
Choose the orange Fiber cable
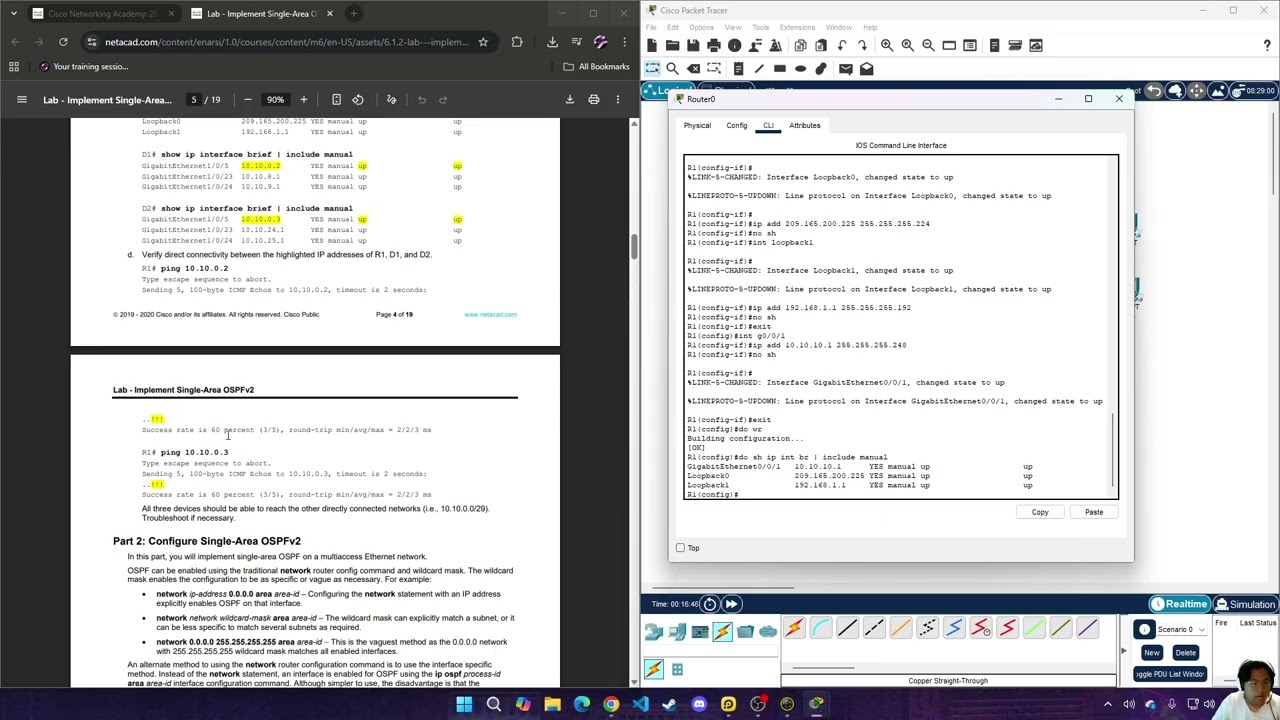[900, 628]
